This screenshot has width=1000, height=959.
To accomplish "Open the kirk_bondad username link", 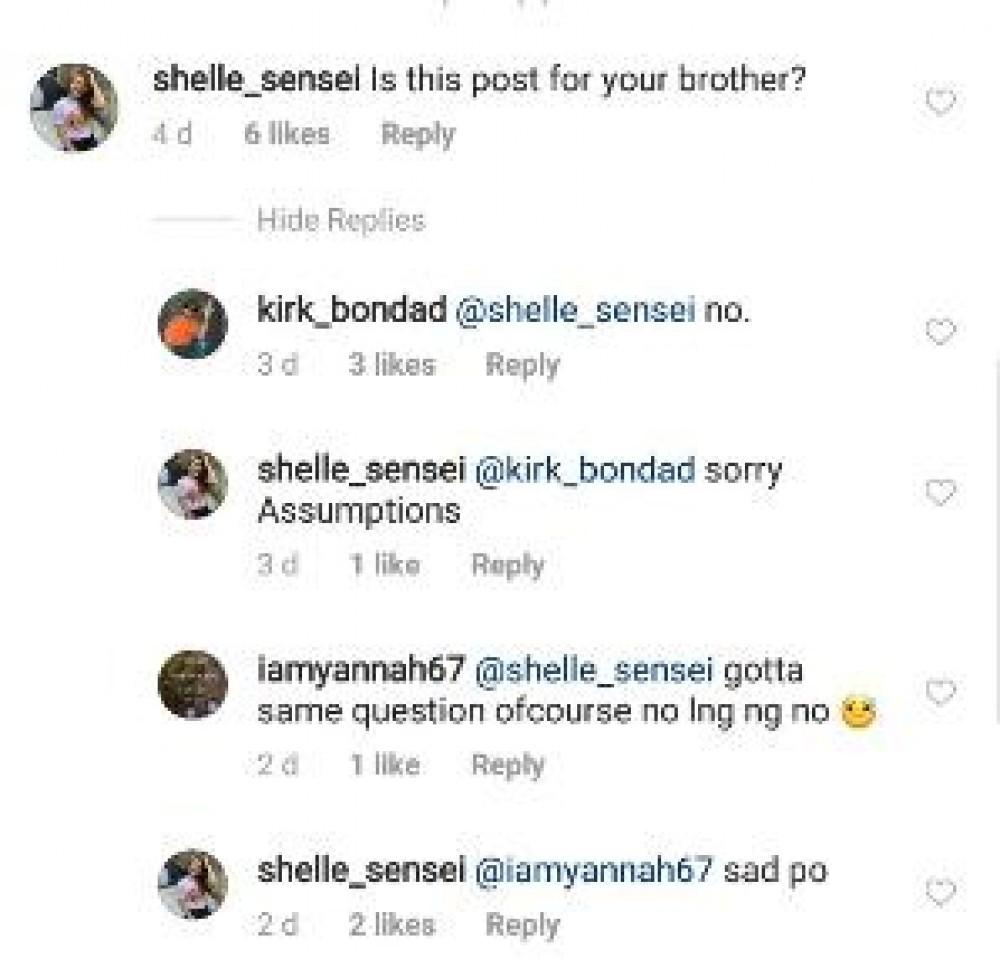I will [x=351, y=311].
